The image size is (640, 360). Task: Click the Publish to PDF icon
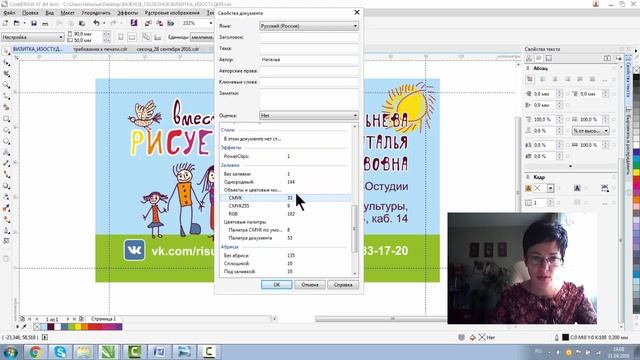coord(171,23)
